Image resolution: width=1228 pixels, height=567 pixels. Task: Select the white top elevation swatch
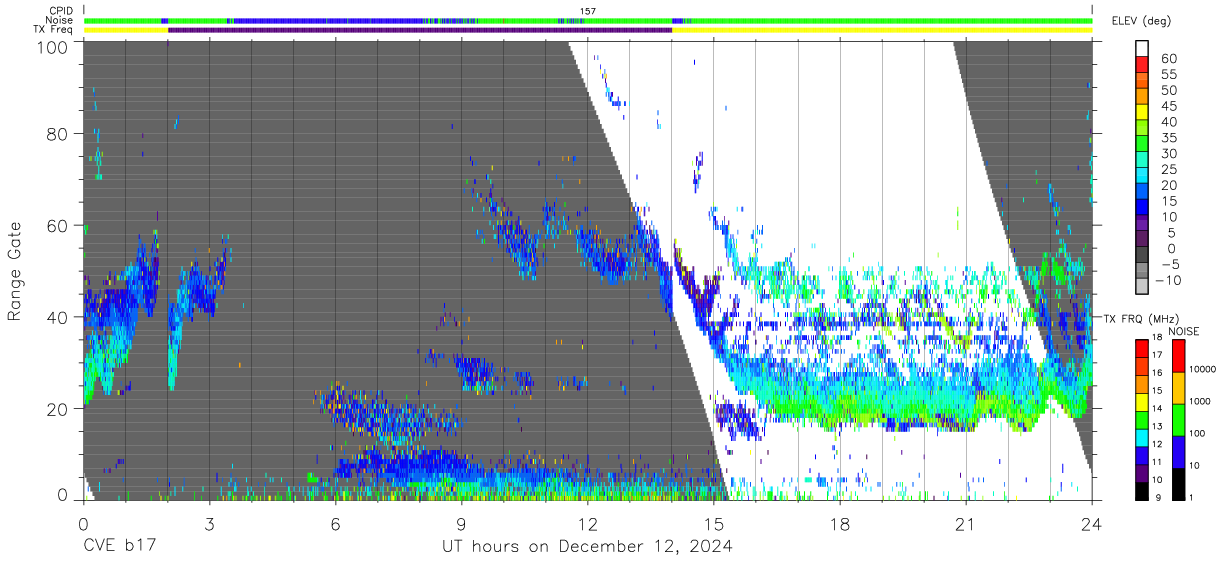(1142, 48)
